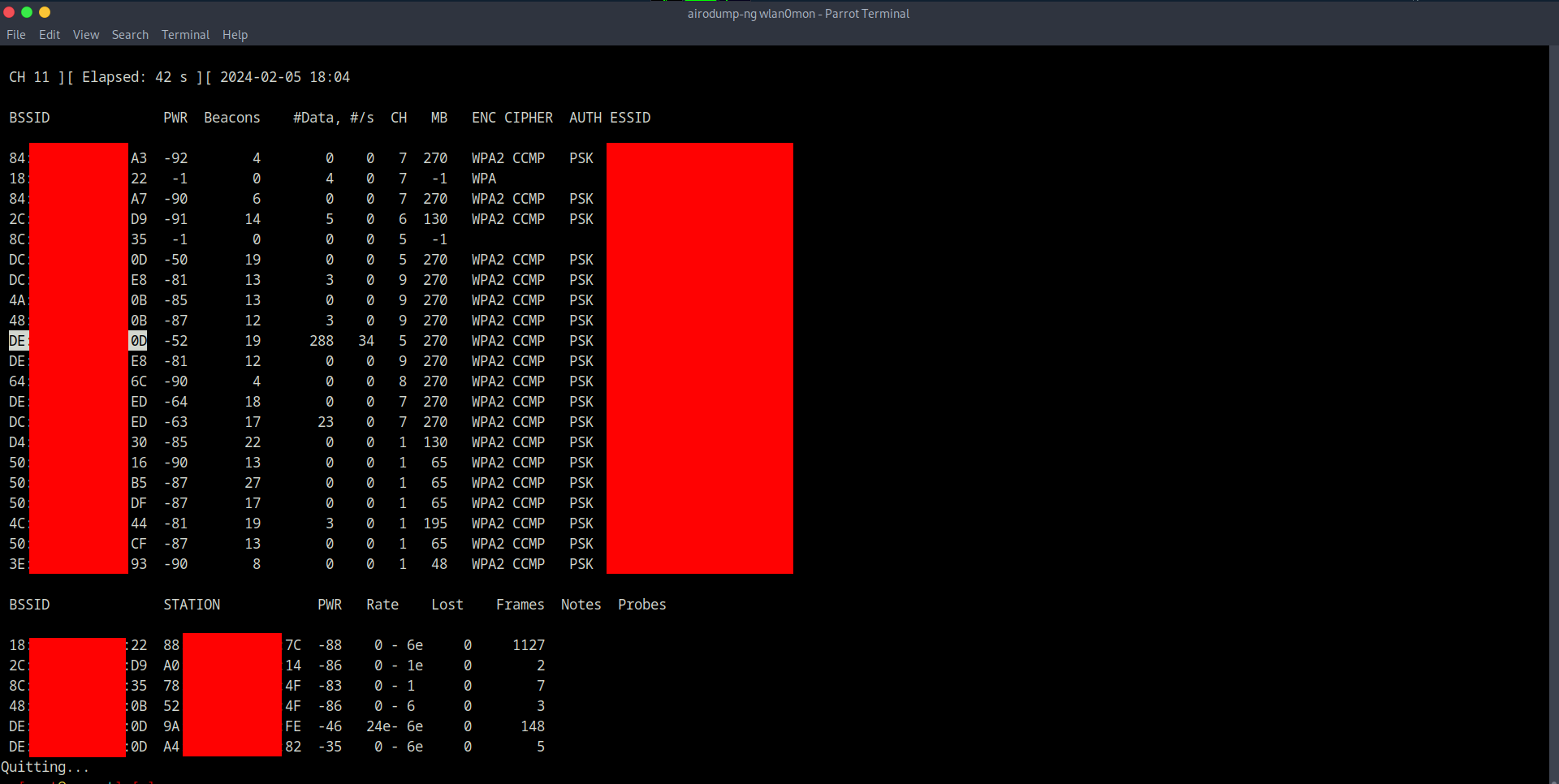Click the Quitting... status text
1559x784 pixels.
[x=45, y=767]
